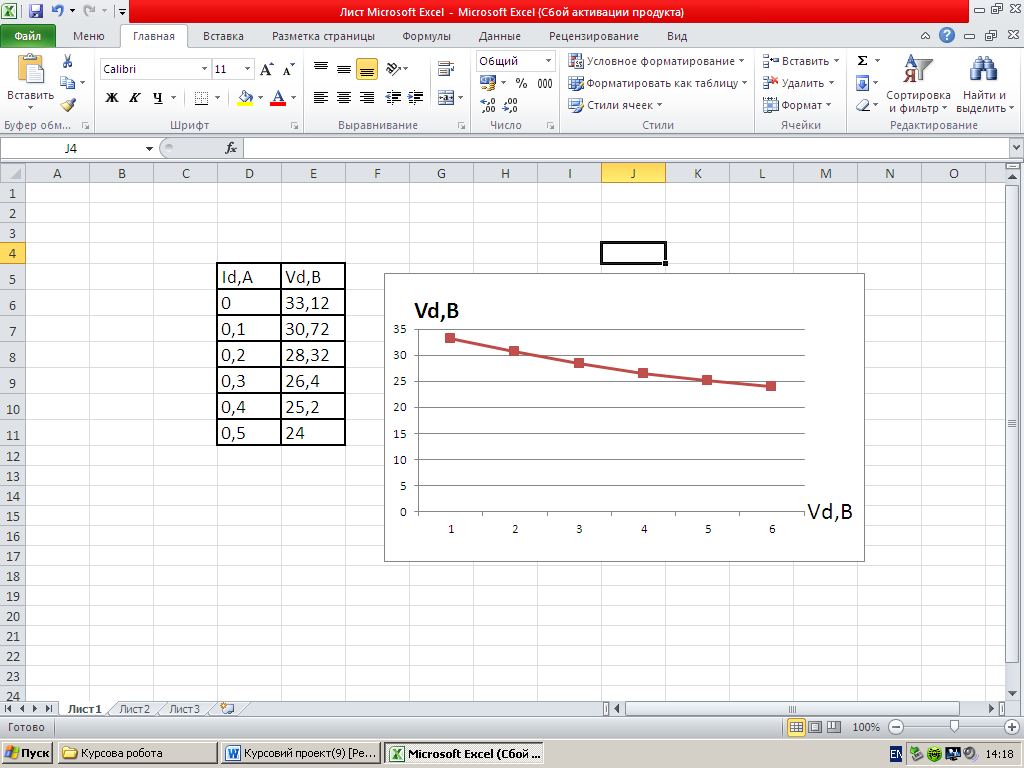Decrease indent icon in alignment group
1024x768 pixels.
tap(392, 98)
